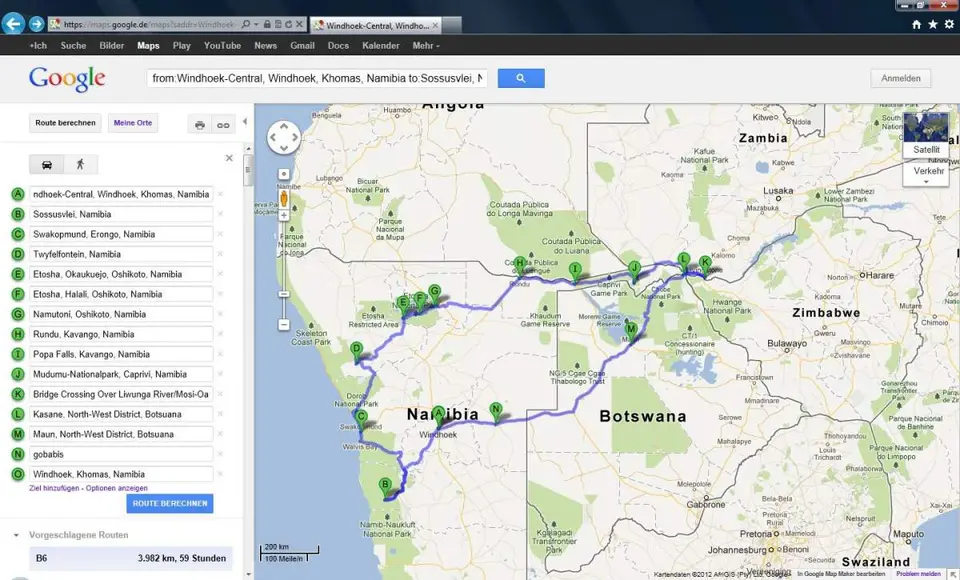Click Ziel hinzufügen link
960x580 pixels.
pos(54,488)
